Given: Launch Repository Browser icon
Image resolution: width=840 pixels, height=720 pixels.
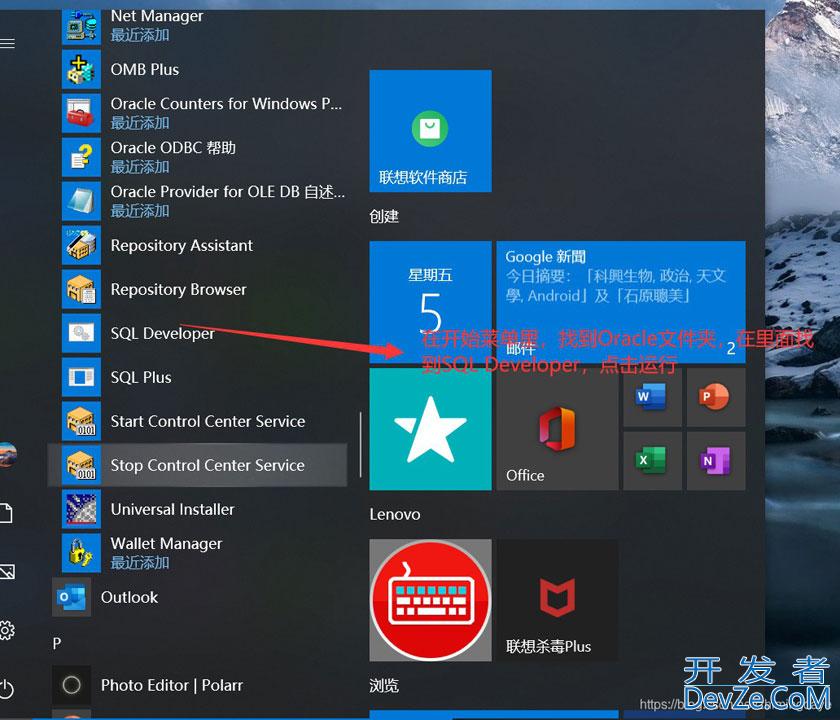Looking at the screenshot, I should pos(81,289).
